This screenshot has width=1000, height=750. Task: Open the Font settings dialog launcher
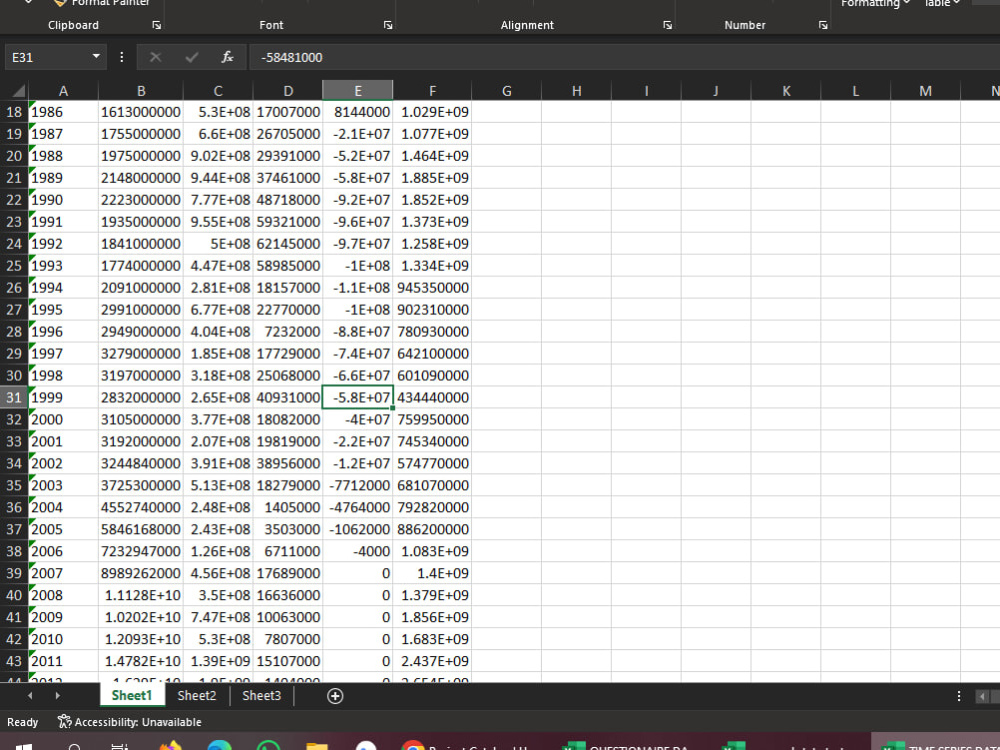point(388,25)
